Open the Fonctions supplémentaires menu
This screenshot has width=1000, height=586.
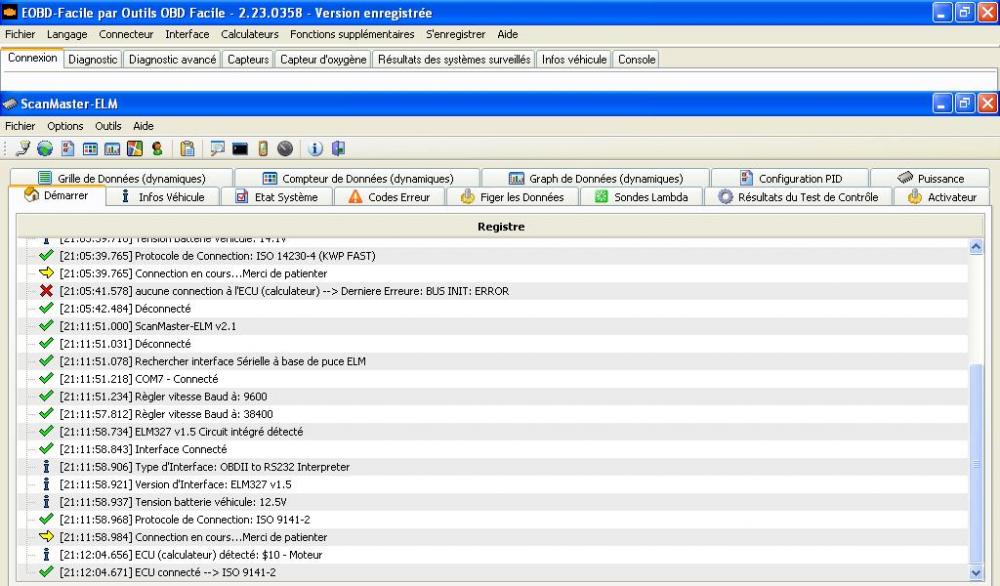(x=352, y=34)
